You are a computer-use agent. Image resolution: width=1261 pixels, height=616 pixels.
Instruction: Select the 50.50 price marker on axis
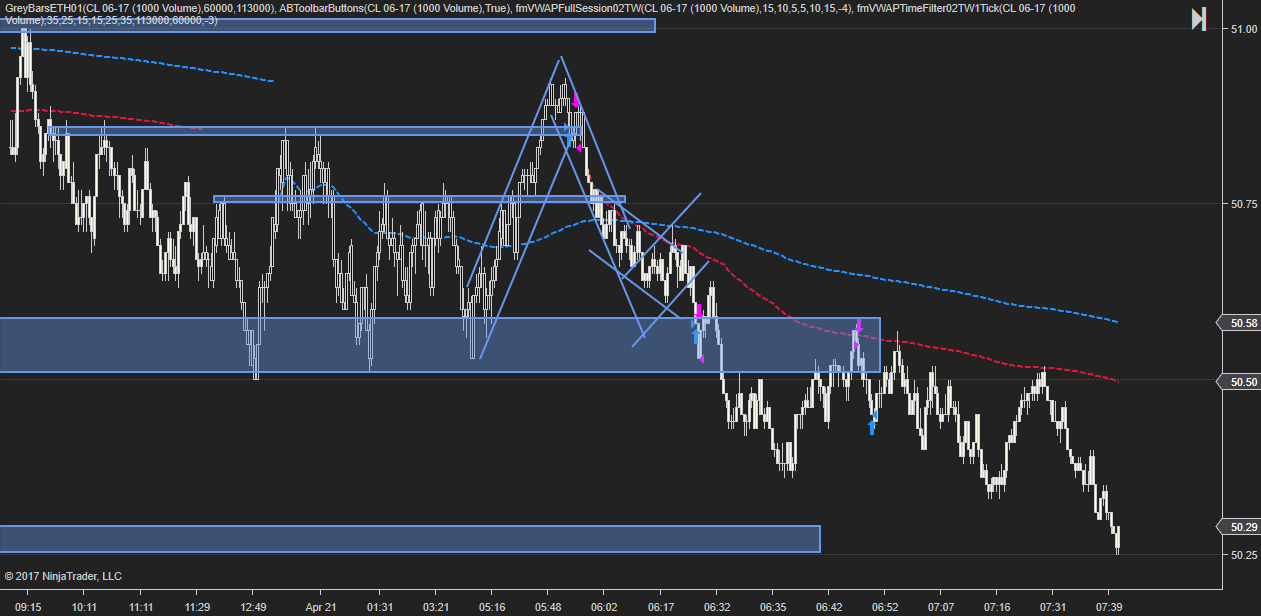(1237, 381)
